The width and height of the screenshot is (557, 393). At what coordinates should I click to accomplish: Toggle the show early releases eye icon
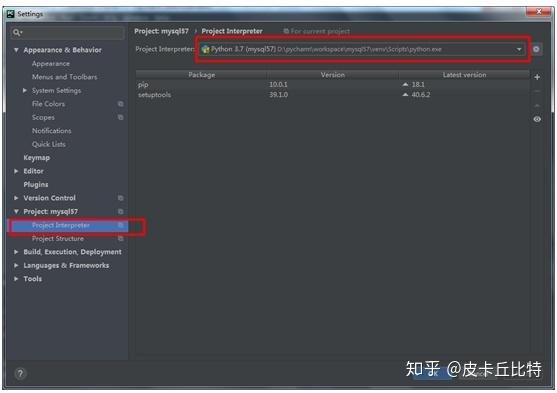(x=537, y=119)
